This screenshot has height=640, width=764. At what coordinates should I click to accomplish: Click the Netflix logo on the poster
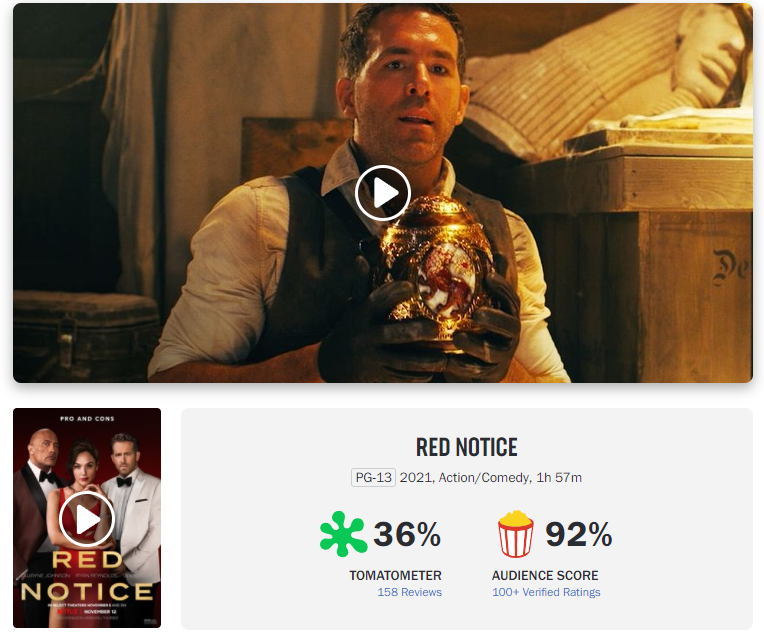pos(68,611)
